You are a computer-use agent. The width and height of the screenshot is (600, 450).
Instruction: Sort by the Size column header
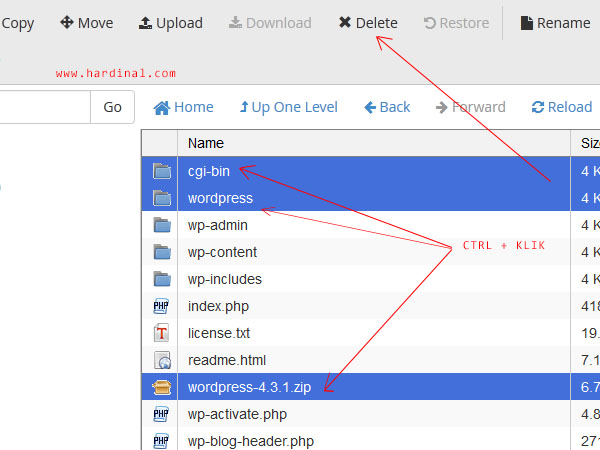(x=585, y=143)
